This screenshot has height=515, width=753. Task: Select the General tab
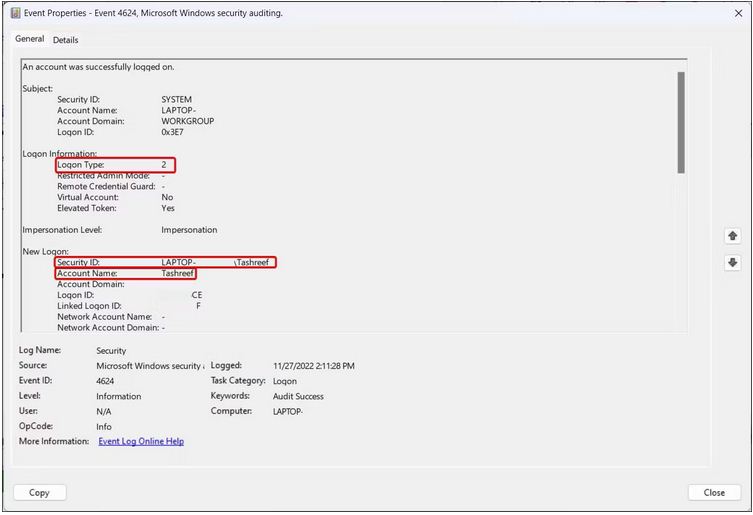[29, 39]
